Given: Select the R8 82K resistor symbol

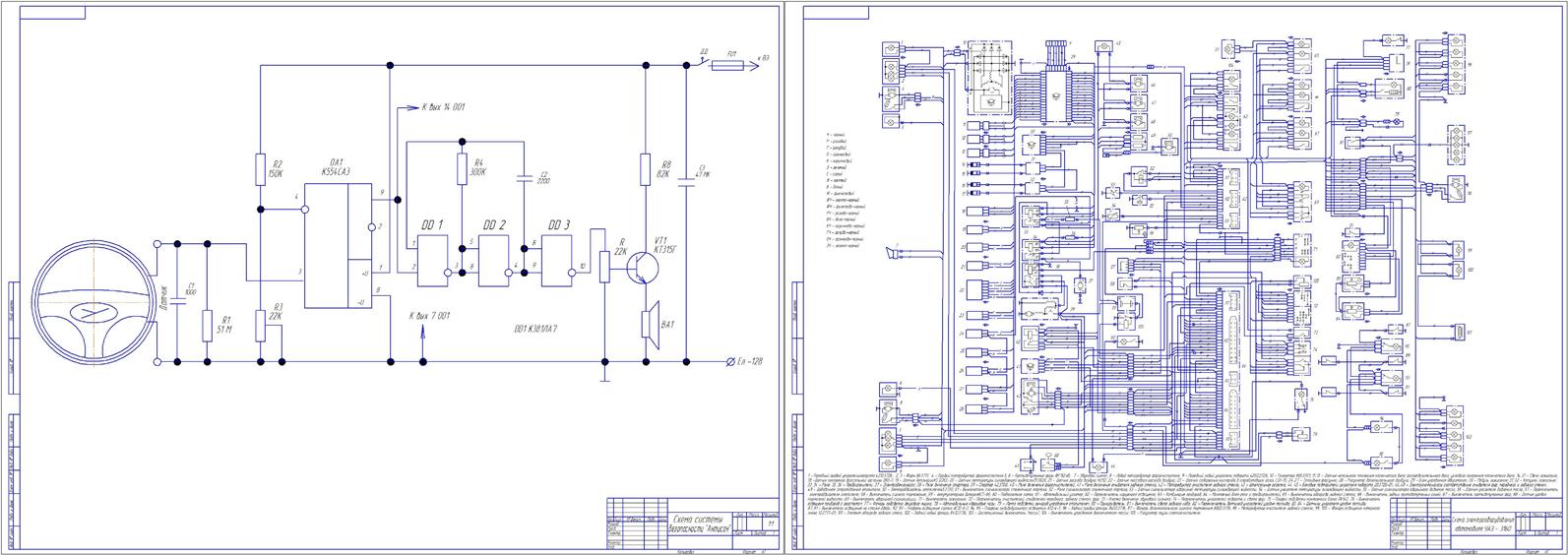Looking at the screenshot, I should [x=646, y=168].
